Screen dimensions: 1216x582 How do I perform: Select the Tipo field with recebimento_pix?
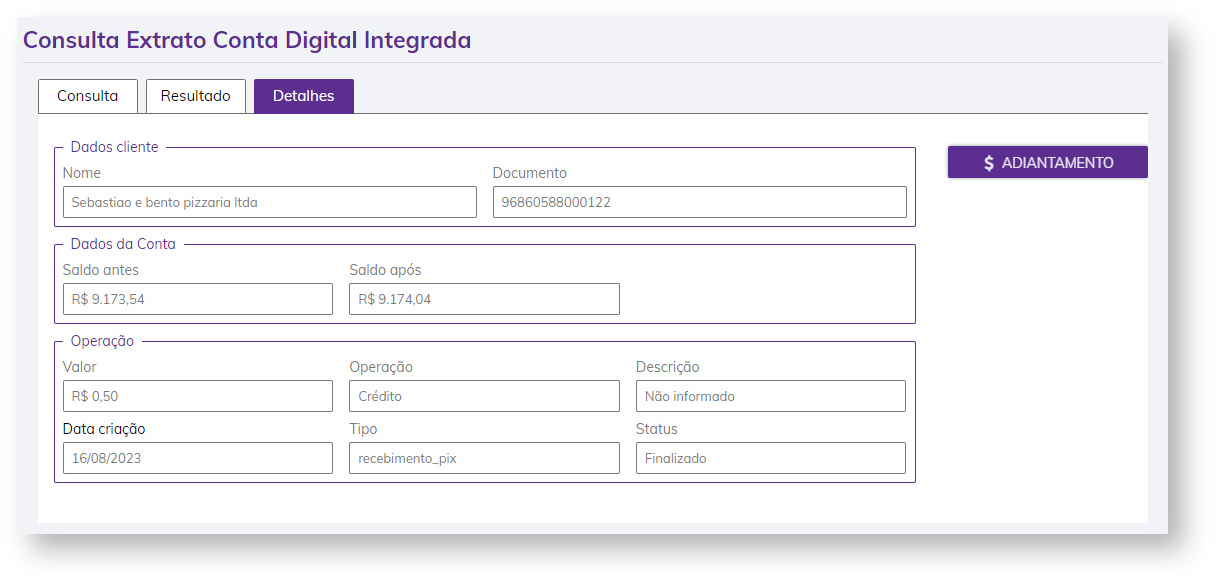pos(484,458)
